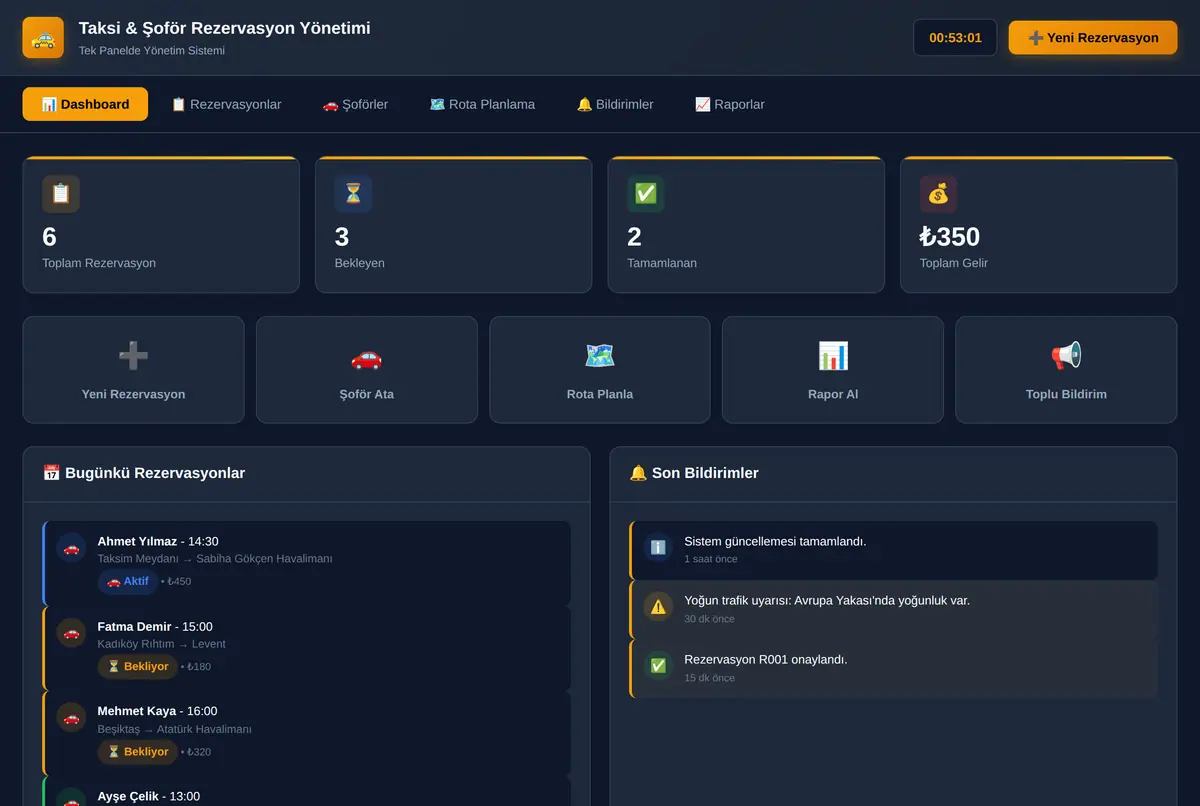
Task: Click the Bekliyor badge for Mehmet Kaya
Action: click(x=138, y=752)
